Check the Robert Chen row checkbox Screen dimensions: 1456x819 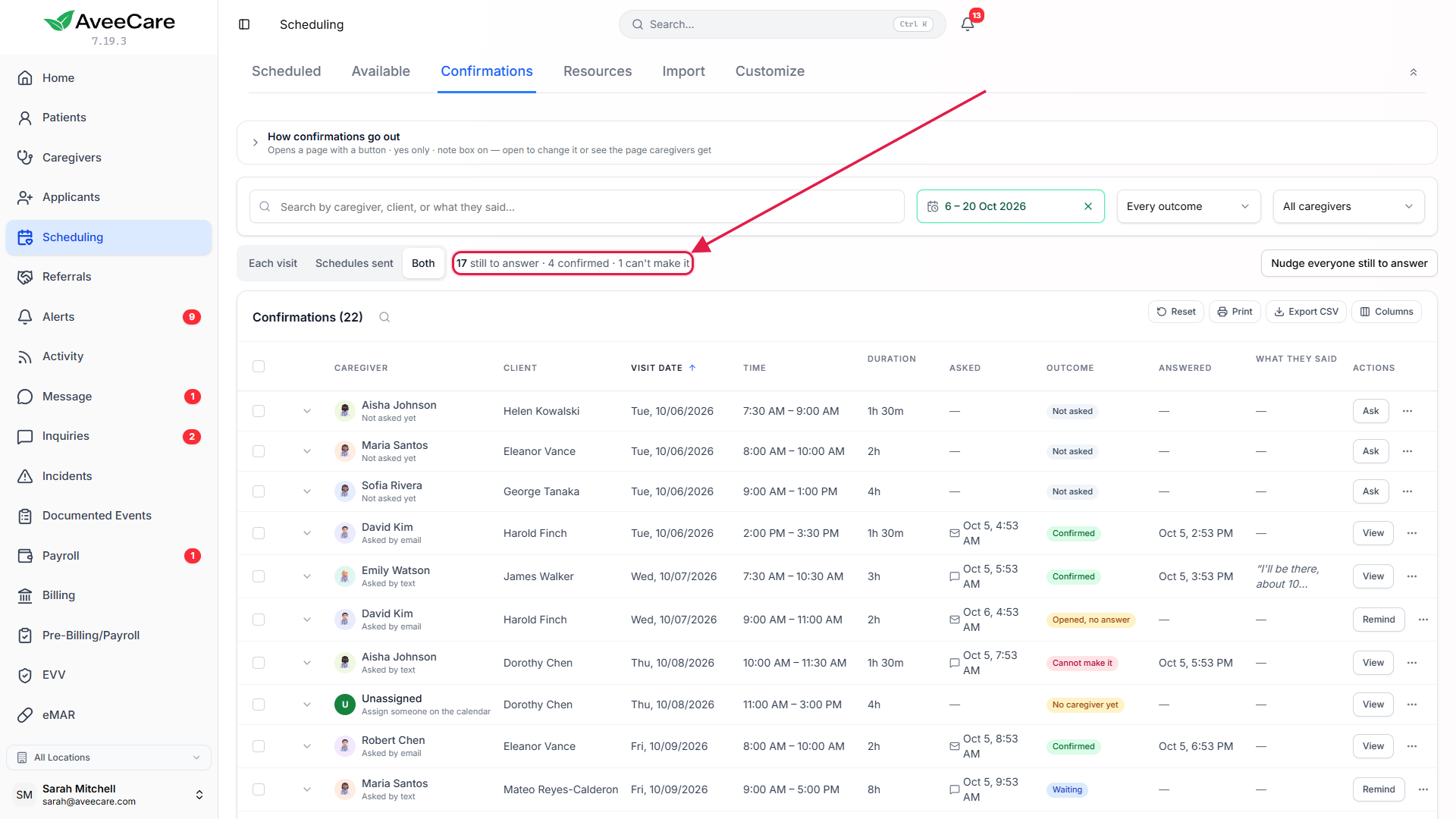259,746
